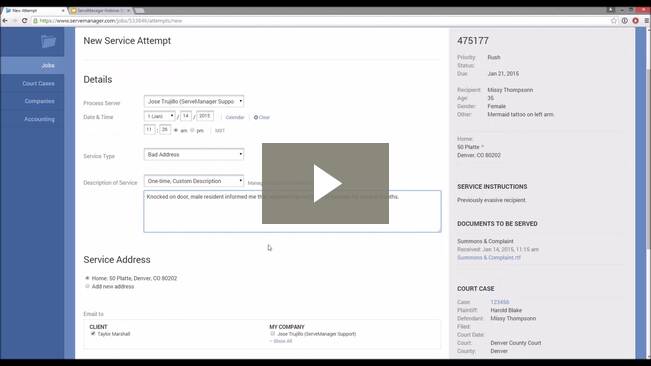Open the Summons & Complaint document link

point(489,257)
